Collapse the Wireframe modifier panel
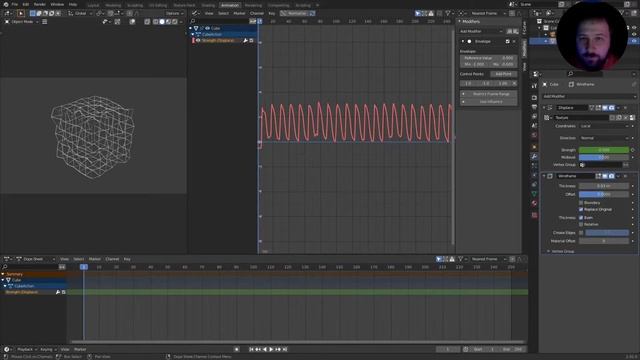This screenshot has width=640, height=360. tap(544, 176)
